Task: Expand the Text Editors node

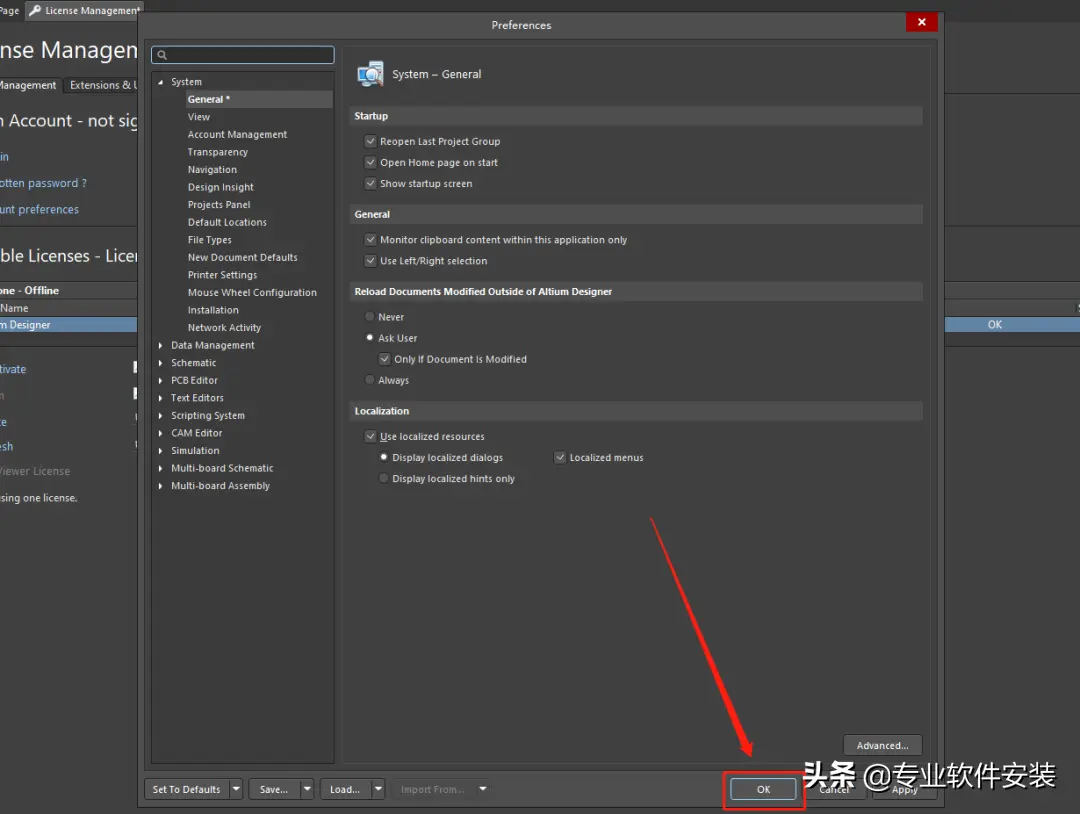Action: (x=160, y=398)
